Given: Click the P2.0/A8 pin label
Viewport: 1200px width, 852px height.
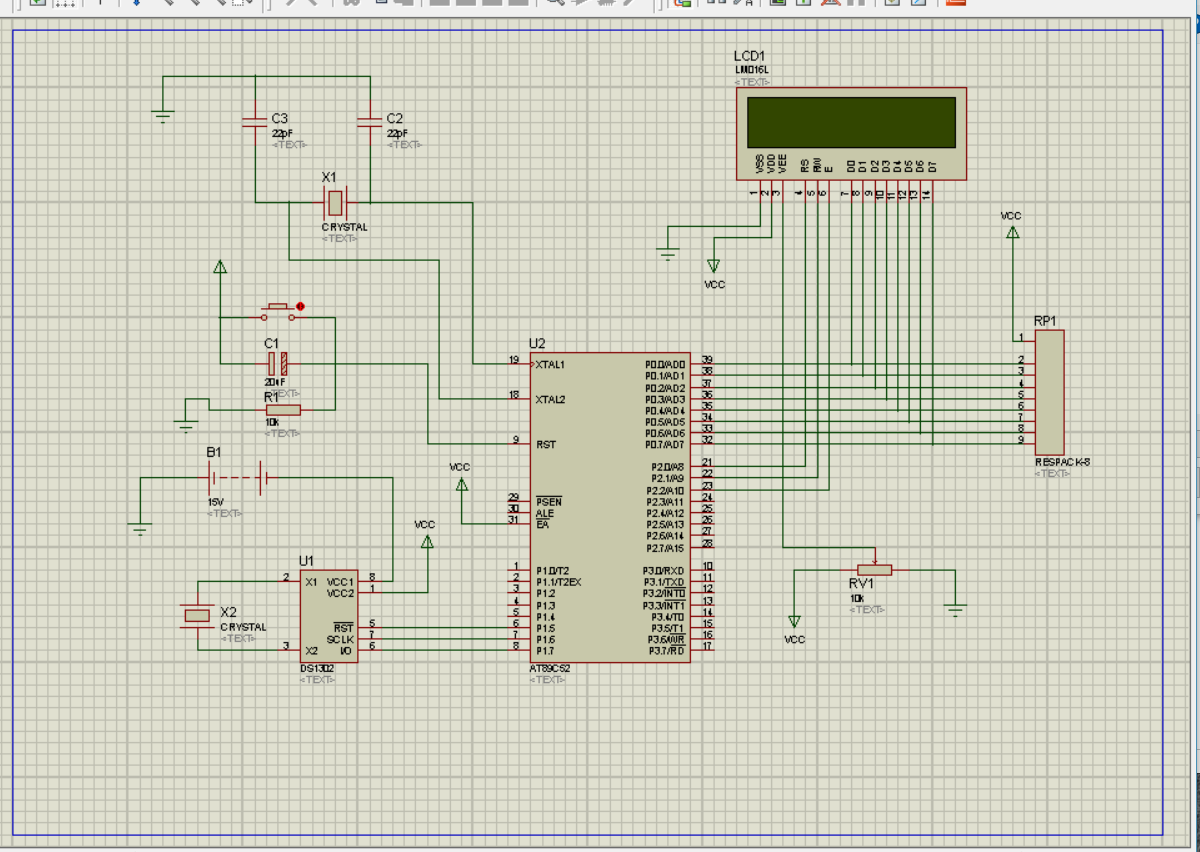Looking at the screenshot, I should coord(668,467).
